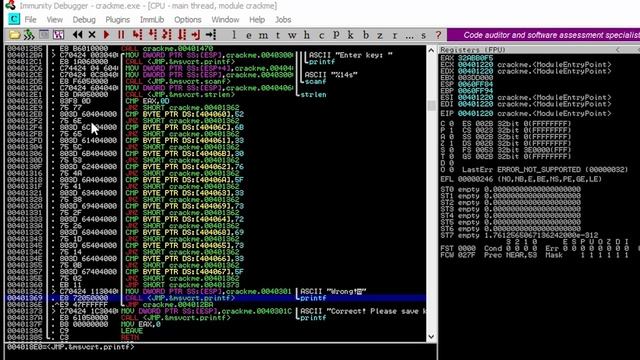
Task: Open the Plugins menu
Action: coord(118,20)
